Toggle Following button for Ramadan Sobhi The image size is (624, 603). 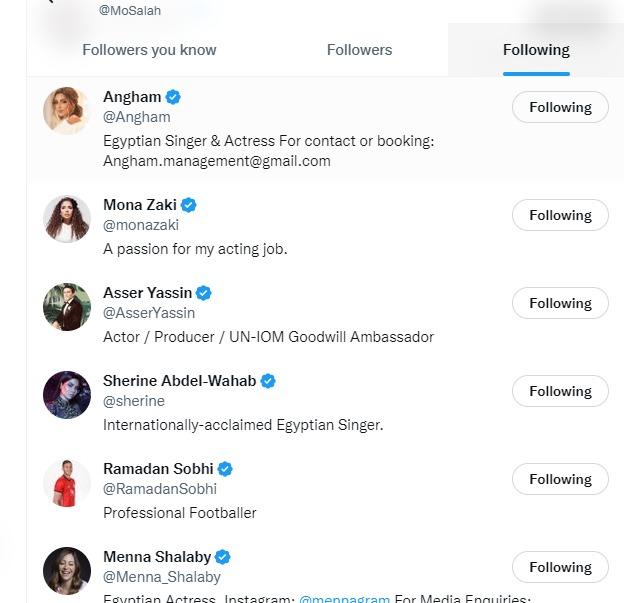point(560,479)
